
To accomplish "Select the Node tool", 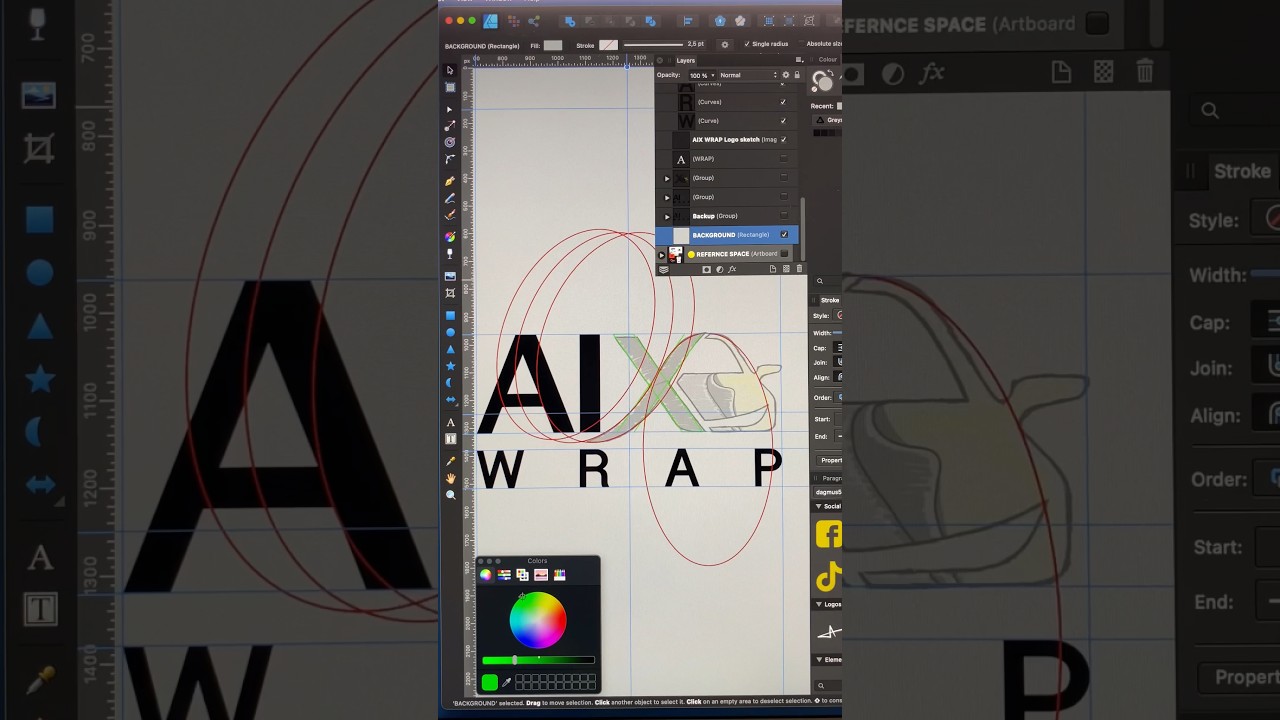I will click(450, 109).
